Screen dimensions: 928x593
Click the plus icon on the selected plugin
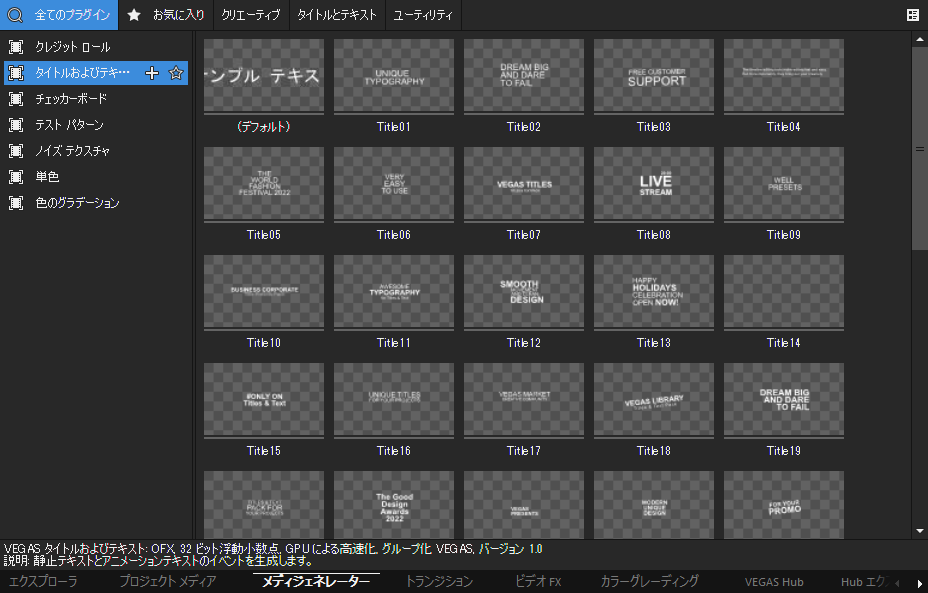click(x=152, y=73)
